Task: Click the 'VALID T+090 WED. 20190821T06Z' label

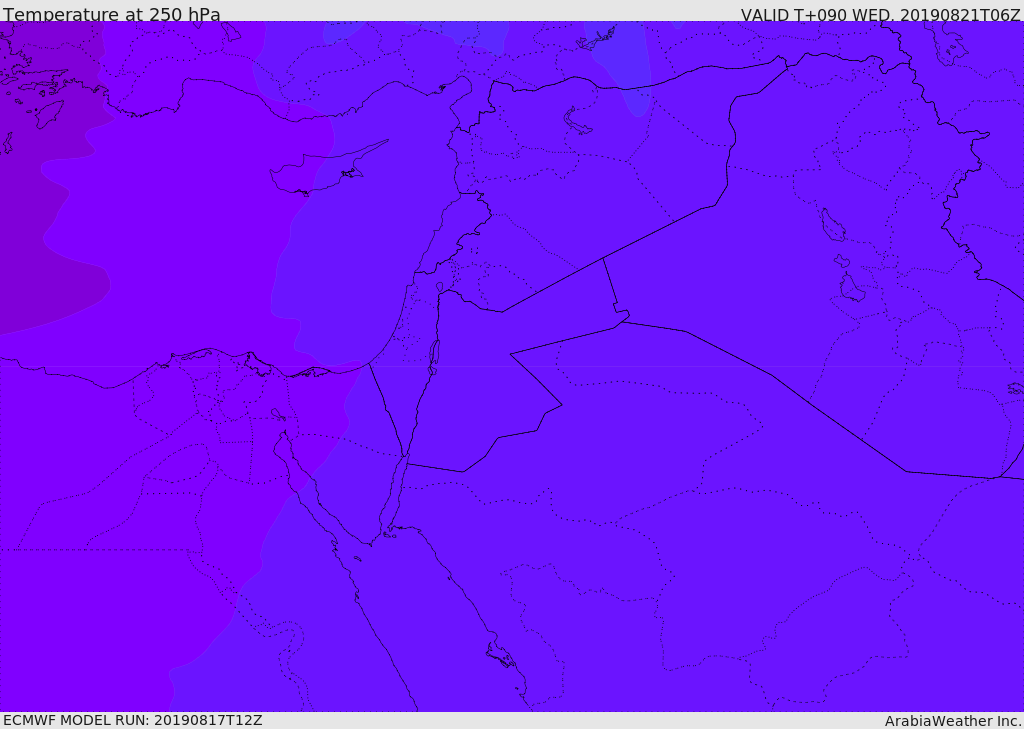Action: click(880, 15)
